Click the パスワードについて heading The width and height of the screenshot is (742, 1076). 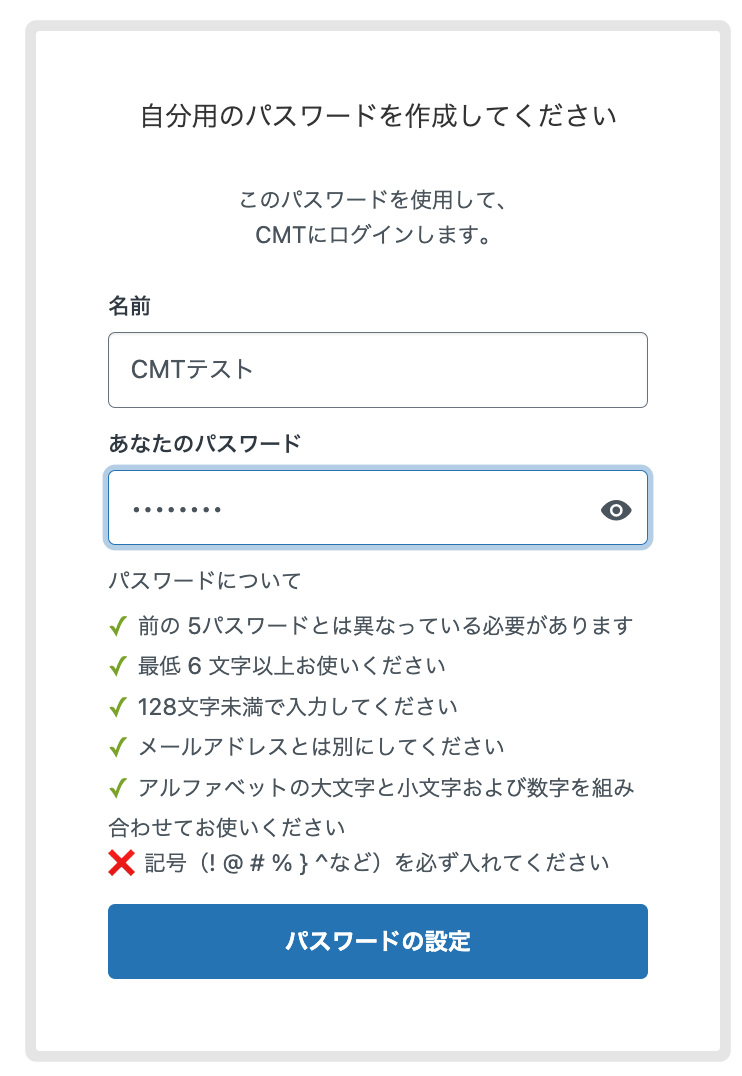[x=204, y=581]
